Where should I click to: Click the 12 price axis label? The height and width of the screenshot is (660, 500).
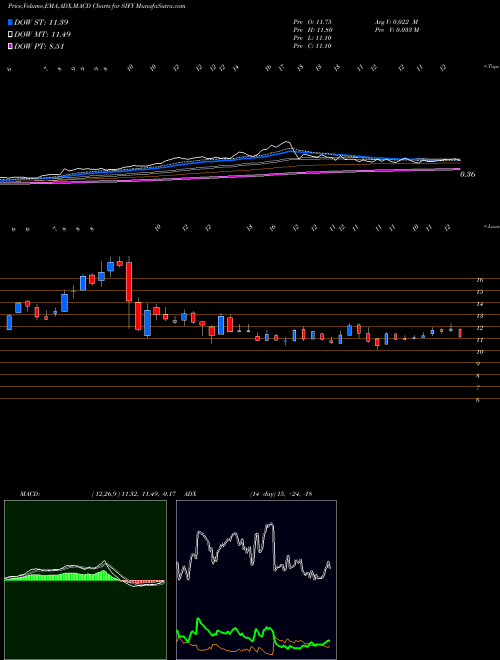[479, 327]
